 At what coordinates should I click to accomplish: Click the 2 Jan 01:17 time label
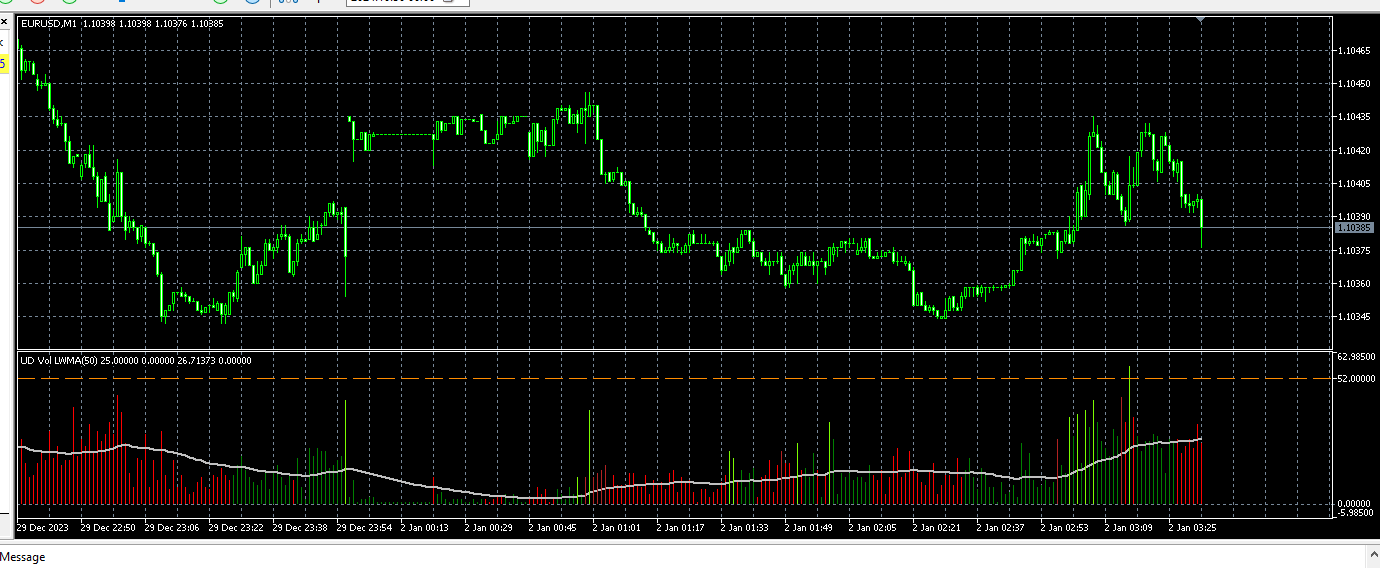click(x=681, y=527)
